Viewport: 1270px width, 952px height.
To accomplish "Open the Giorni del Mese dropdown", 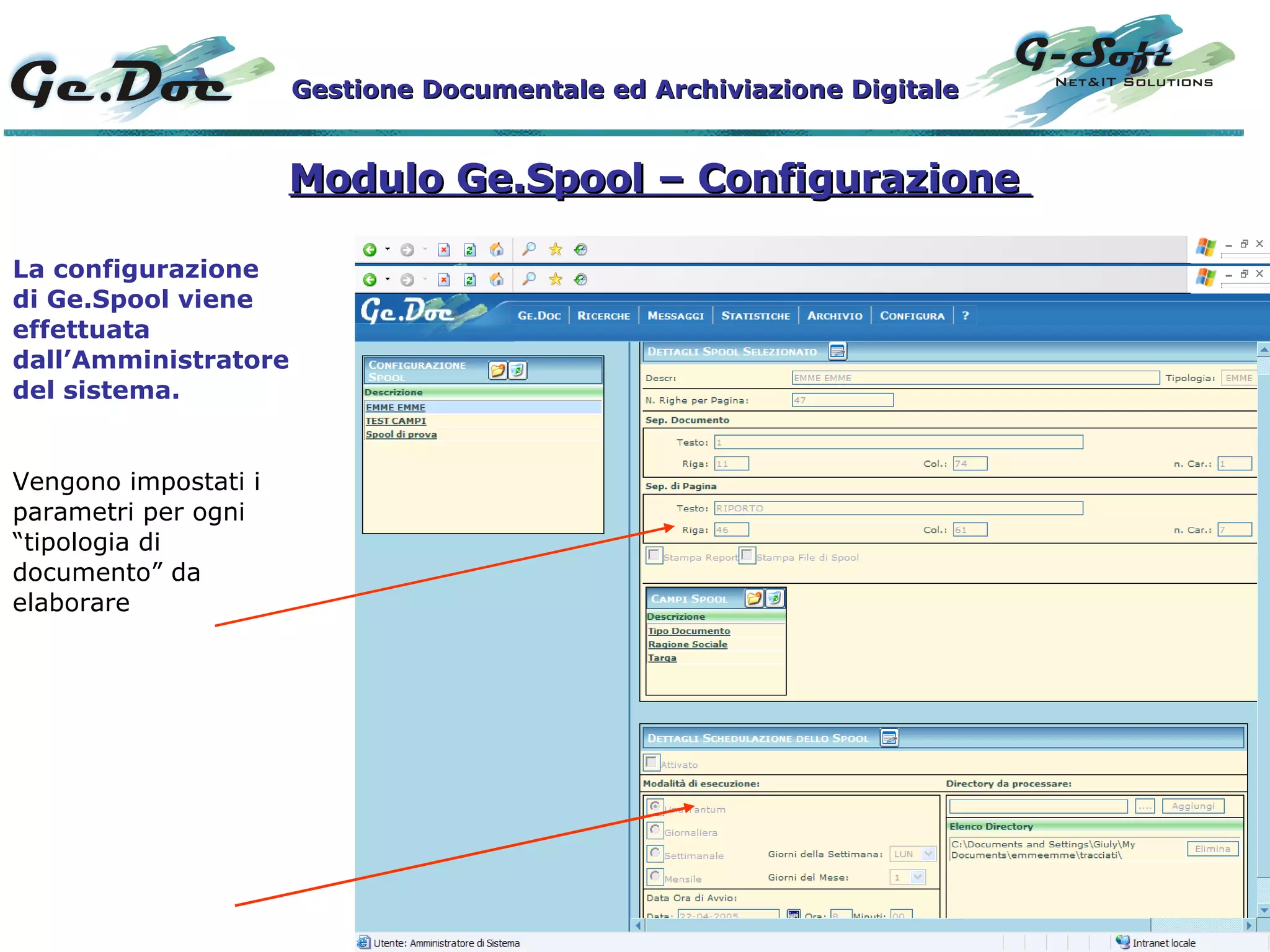I will point(908,877).
